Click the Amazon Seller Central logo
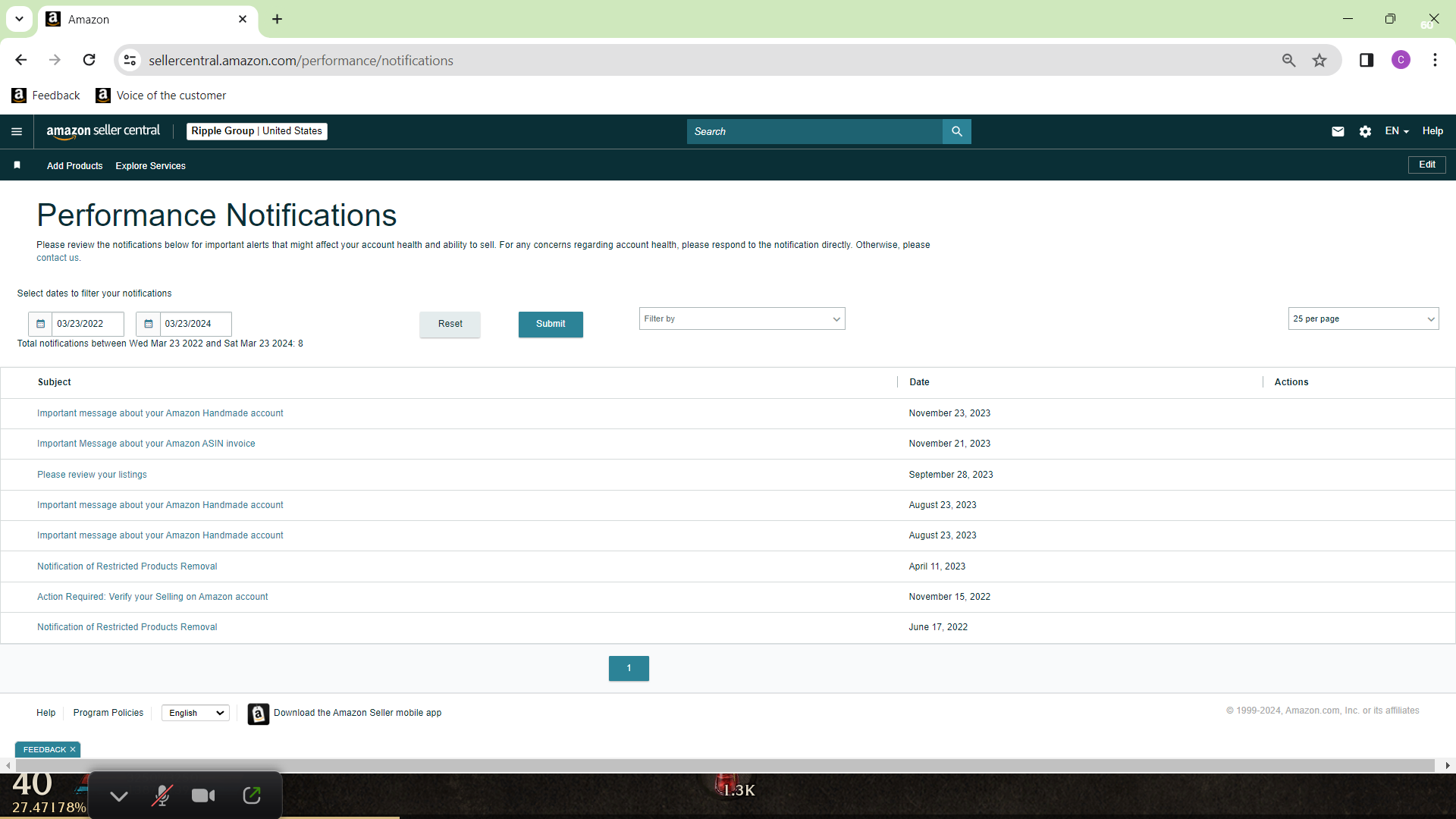The width and height of the screenshot is (1456, 819). click(103, 131)
